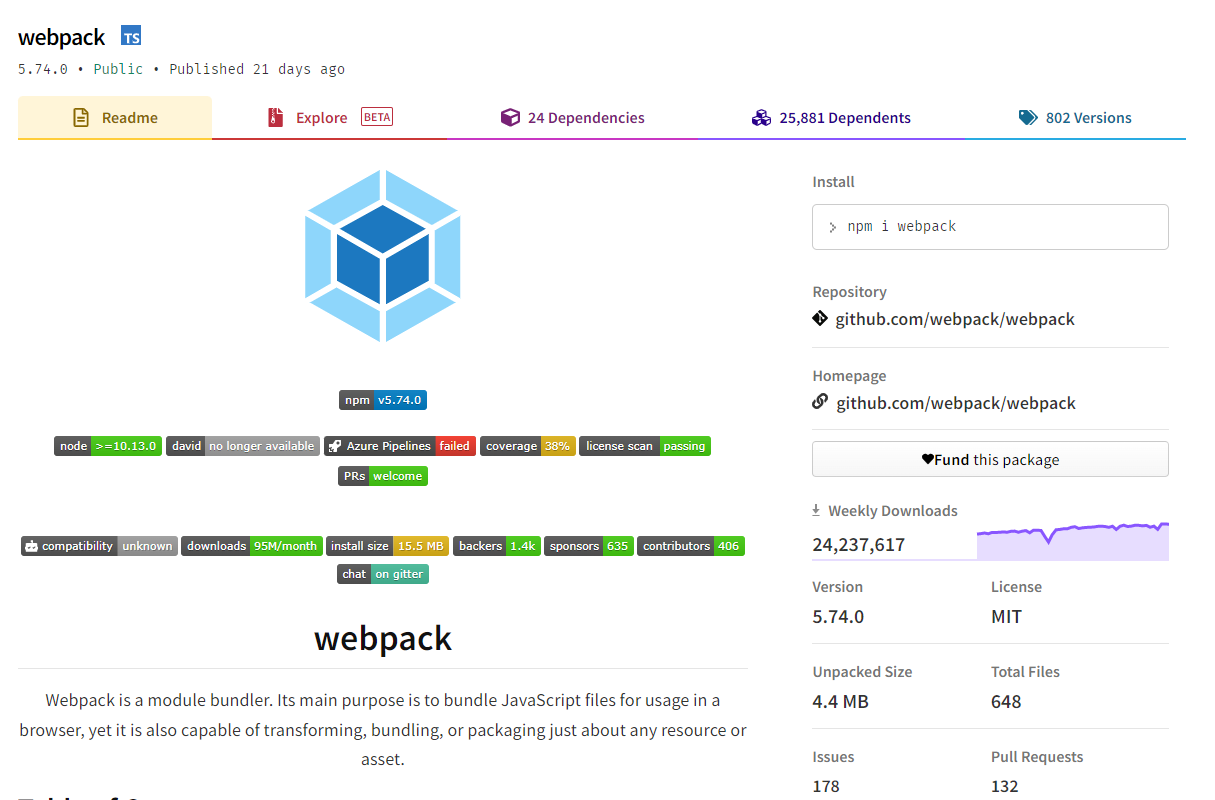This screenshot has height=800, width=1215.
Task: Click the license scan passing badge
Action: (645, 446)
